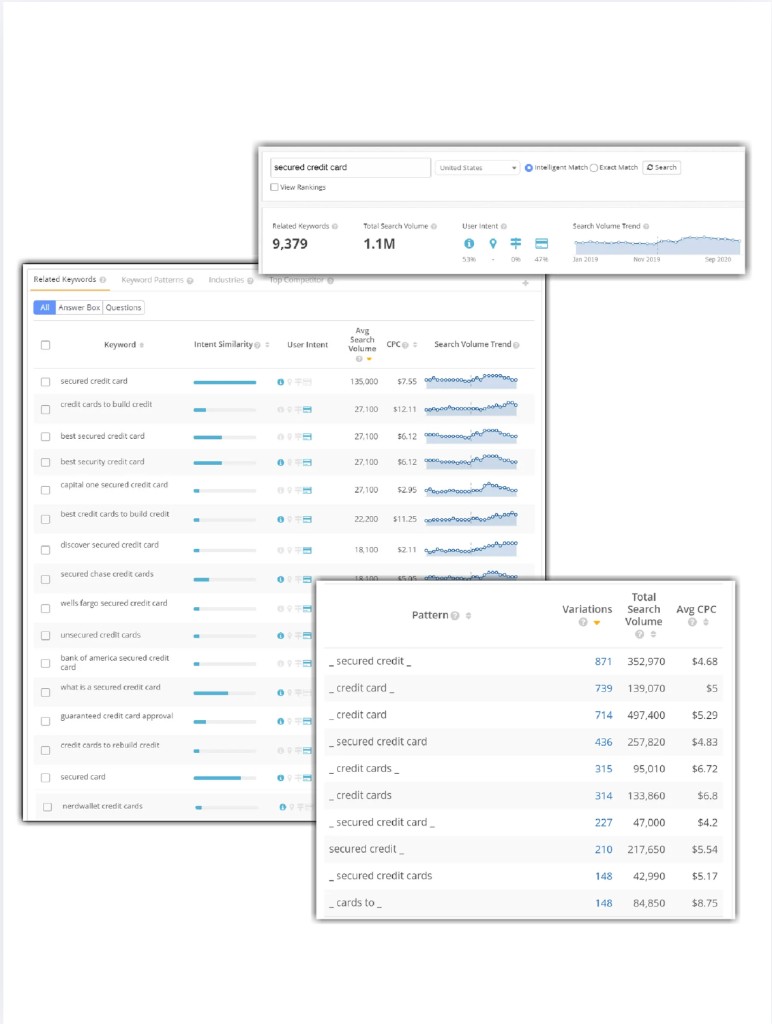The width and height of the screenshot is (772, 1024).
Task: Select the All filter button
Action: [44, 308]
